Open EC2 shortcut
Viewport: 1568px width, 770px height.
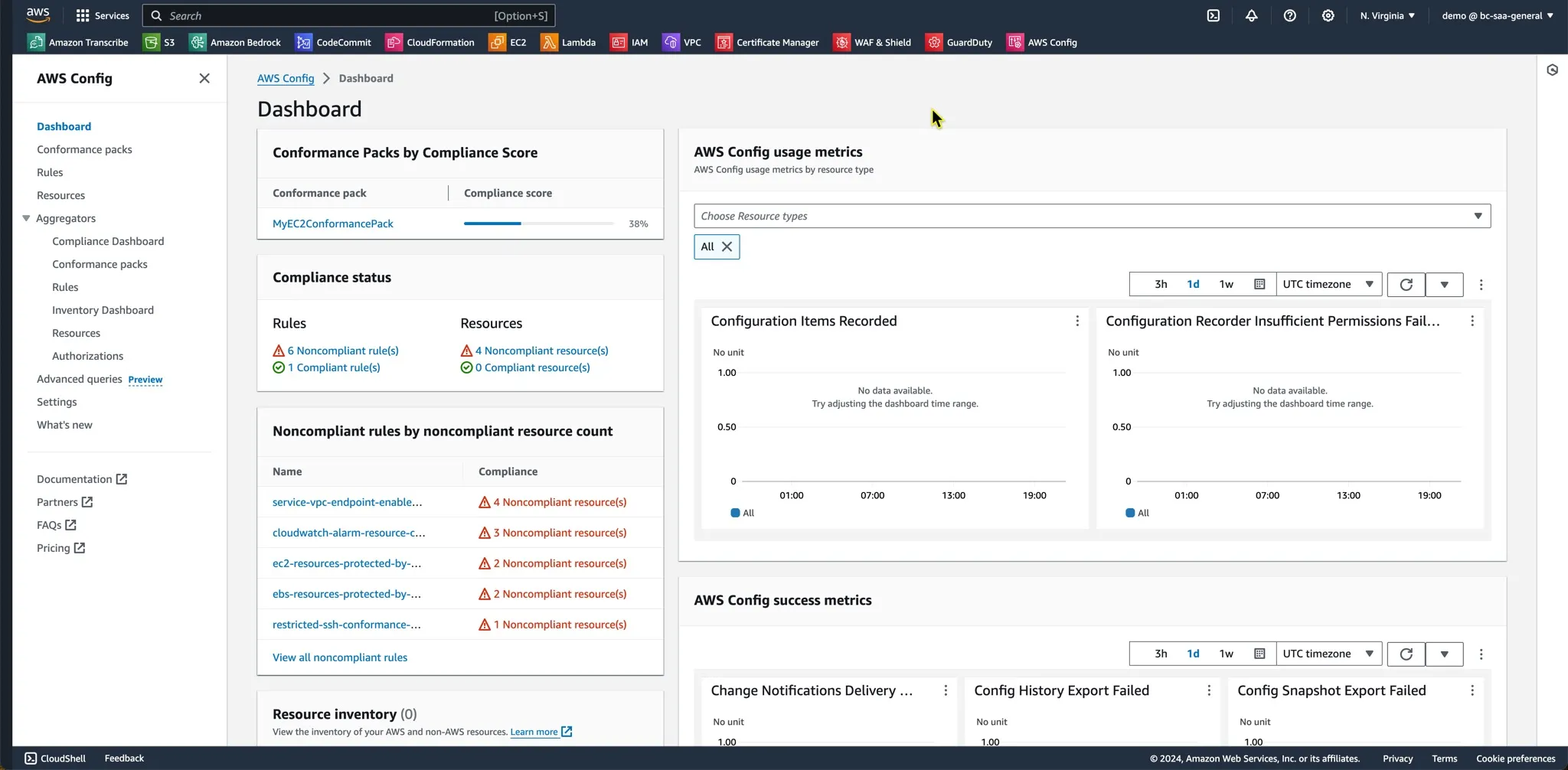click(508, 42)
